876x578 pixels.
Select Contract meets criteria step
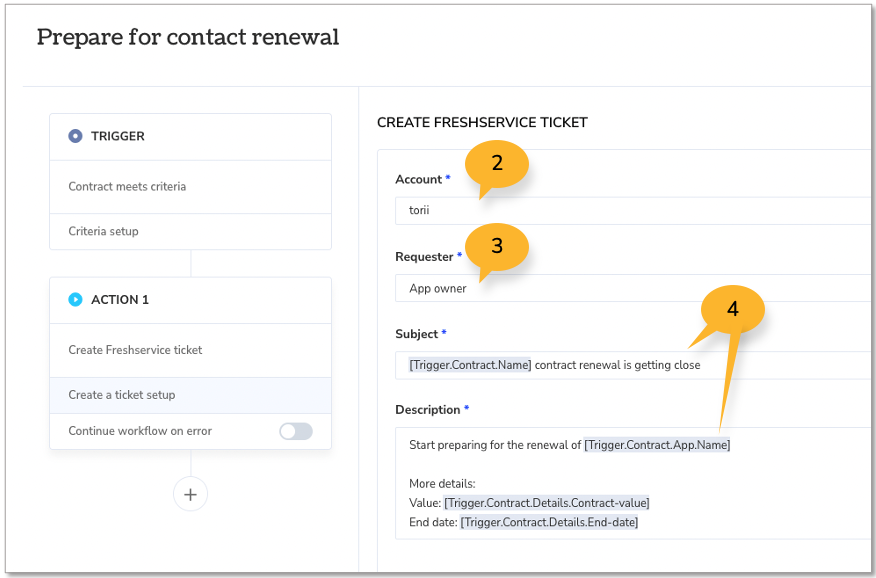(191, 187)
